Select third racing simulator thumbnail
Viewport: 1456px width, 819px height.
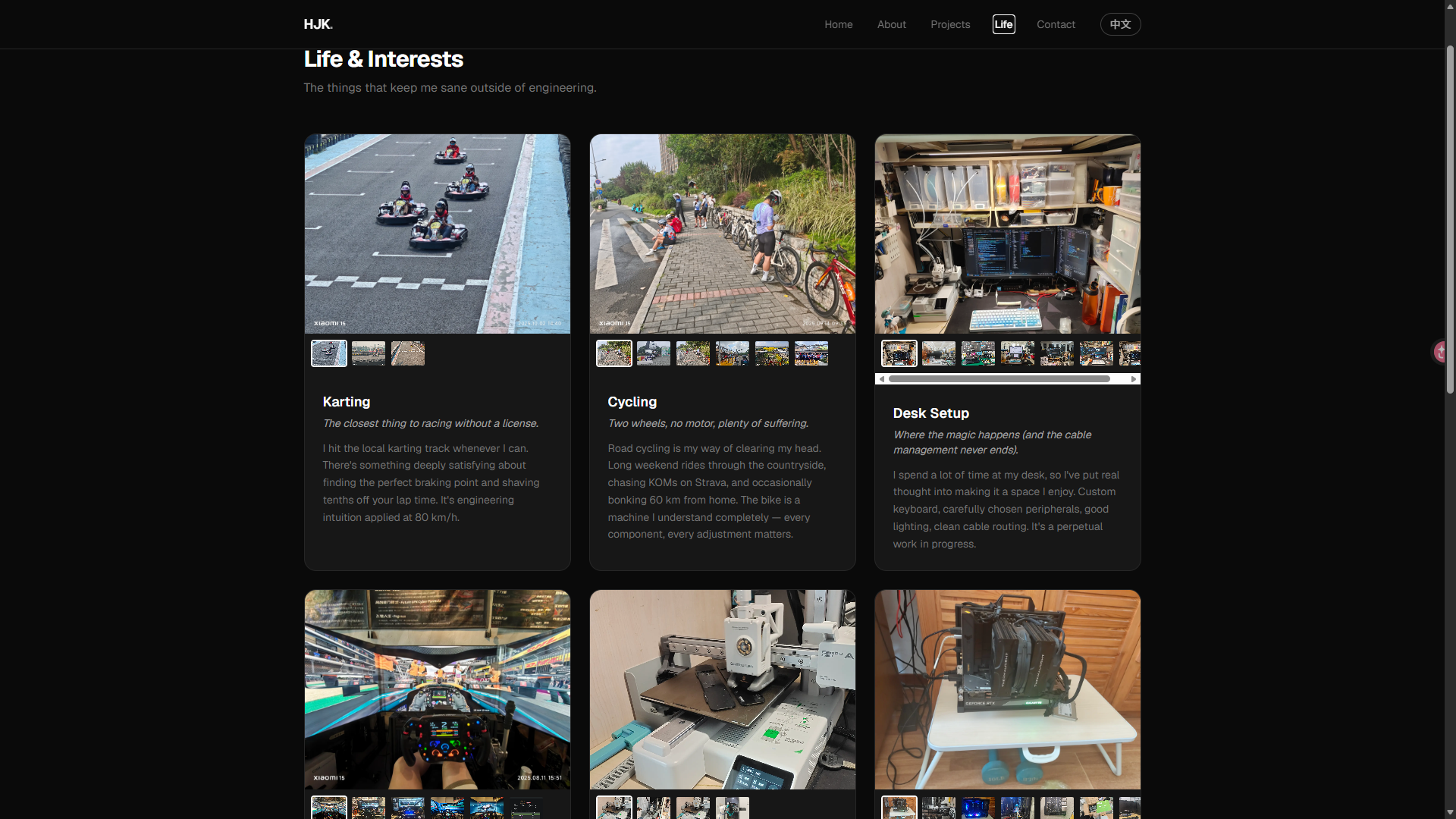tap(408, 808)
